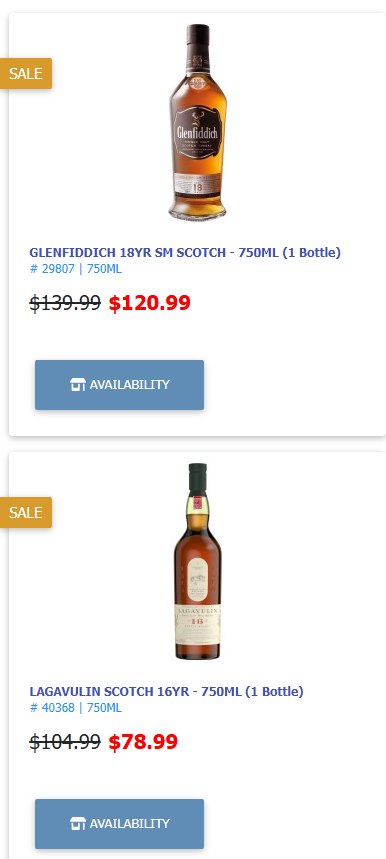Click the SALE badge on Lagavulin card
The height and width of the screenshot is (859, 386).
(26, 512)
